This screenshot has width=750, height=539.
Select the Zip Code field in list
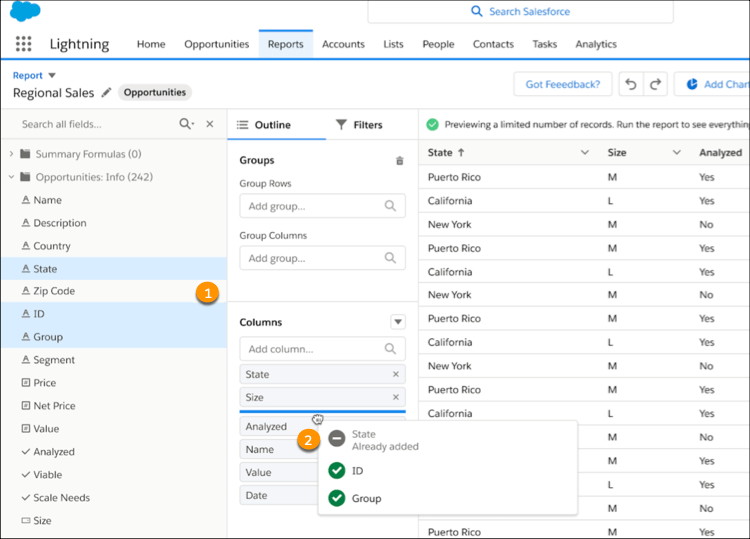point(54,291)
